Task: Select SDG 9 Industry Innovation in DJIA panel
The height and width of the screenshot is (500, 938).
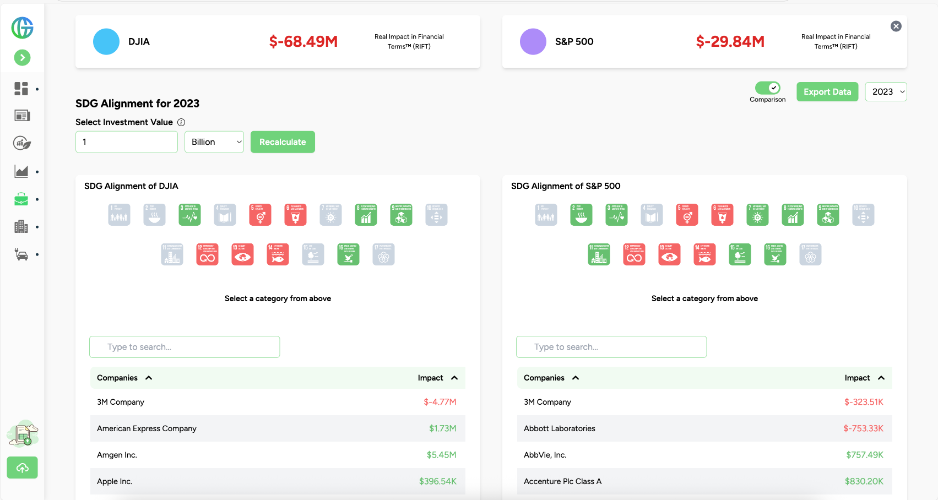Action: tap(401, 215)
